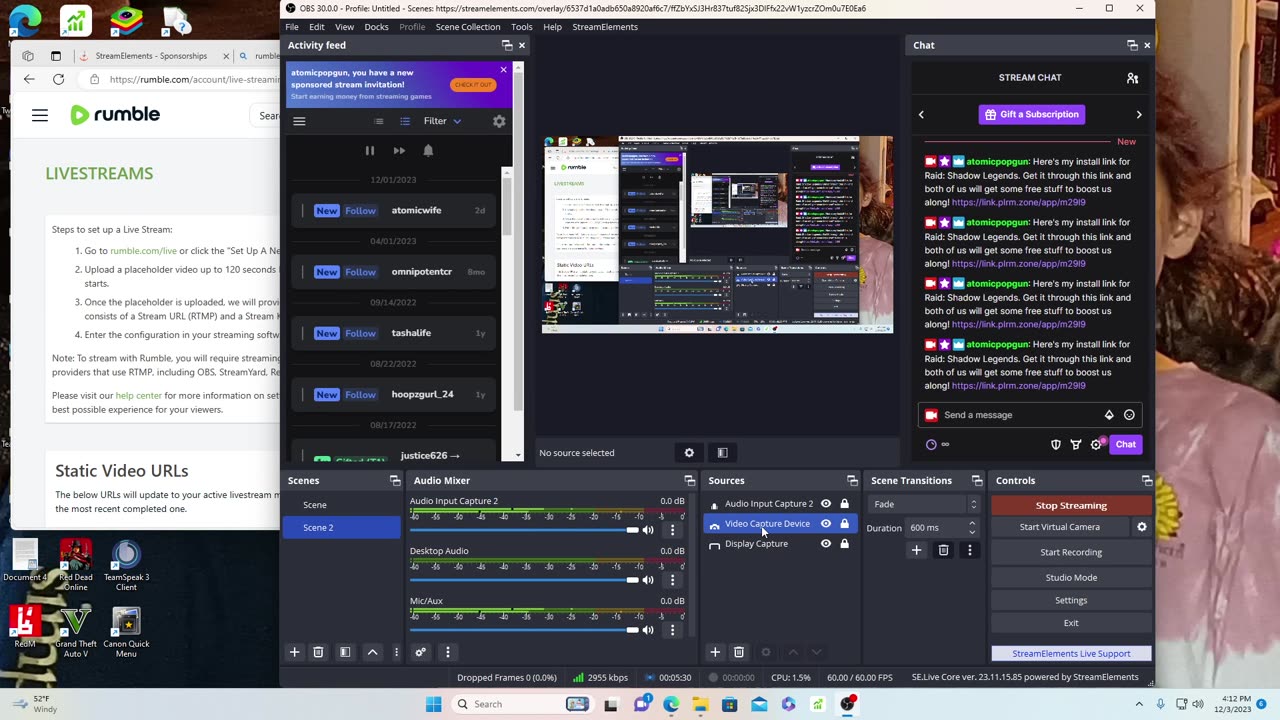Open the Tools menu
The height and width of the screenshot is (720, 1280).
tap(522, 27)
